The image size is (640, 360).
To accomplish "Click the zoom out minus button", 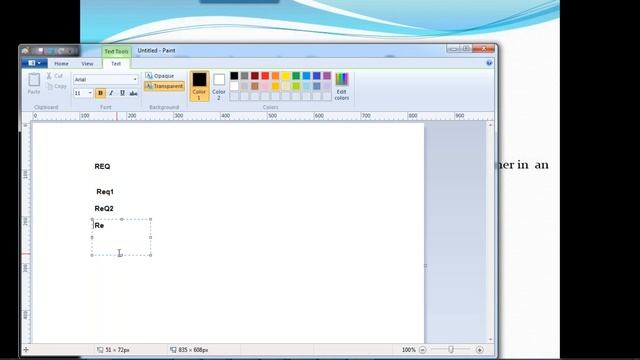I will tap(422, 350).
